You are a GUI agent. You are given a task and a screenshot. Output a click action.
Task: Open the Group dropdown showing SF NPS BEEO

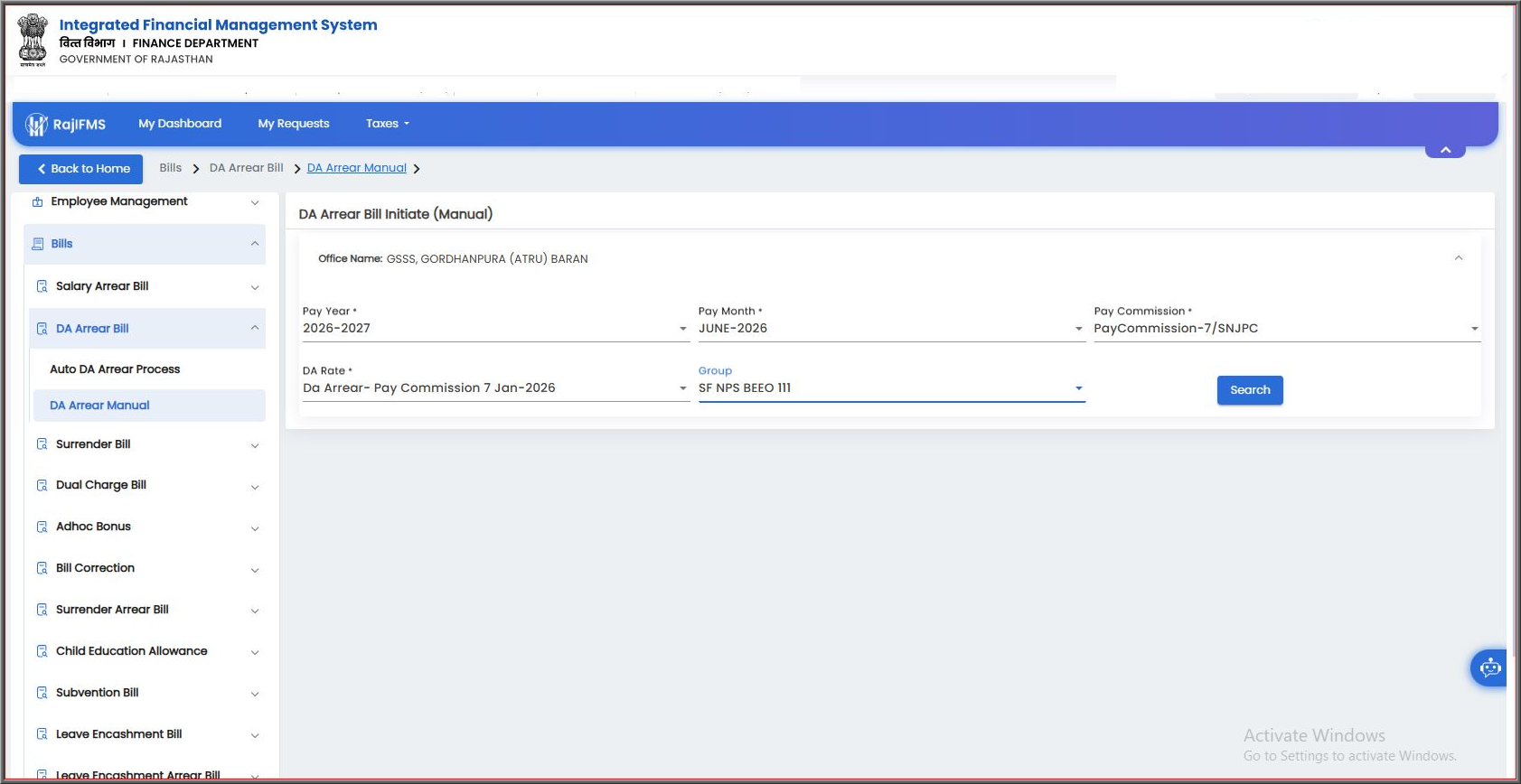click(891, 388)
